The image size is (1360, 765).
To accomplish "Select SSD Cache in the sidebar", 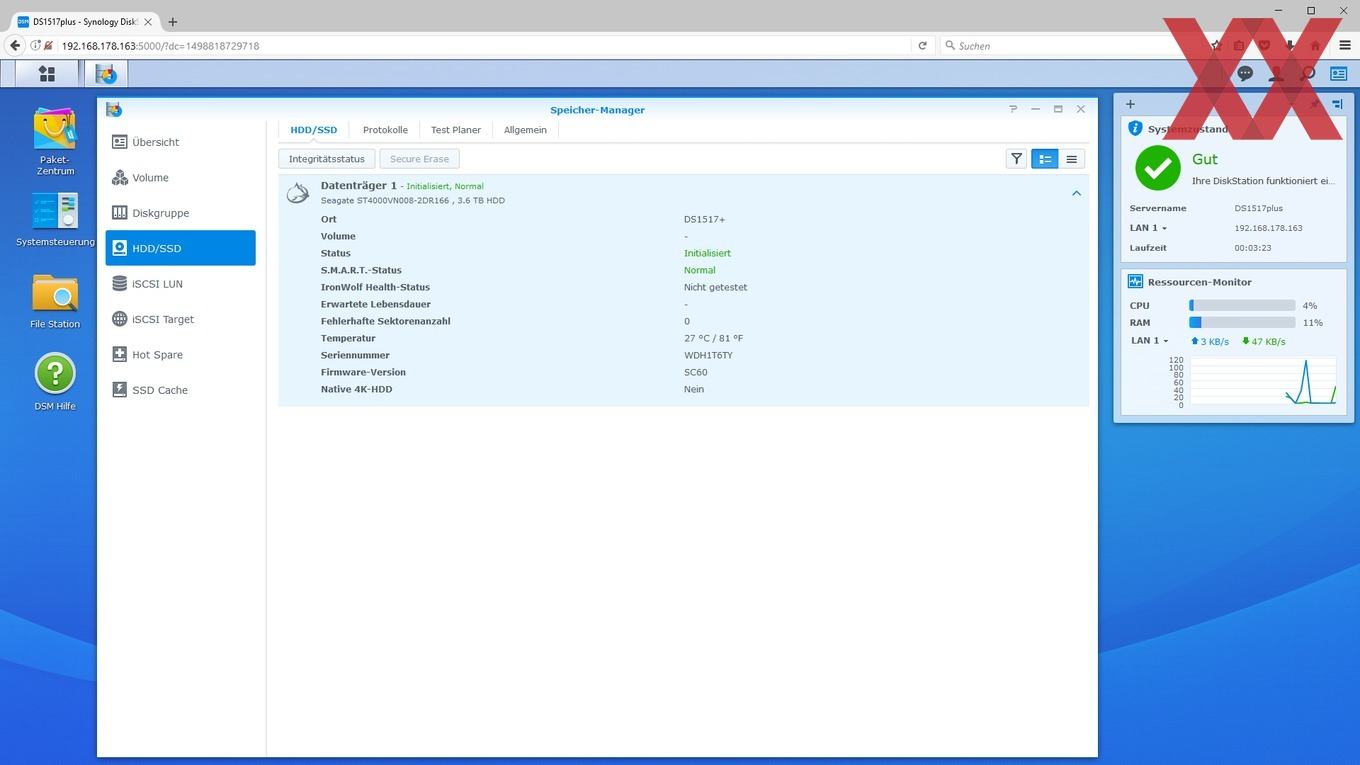I will pyautogui.click(x=181, y=390).
